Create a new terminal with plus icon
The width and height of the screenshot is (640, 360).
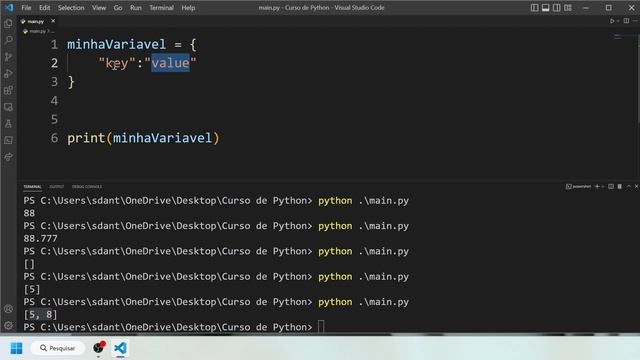pyautogui.click(x=597, y=187)
